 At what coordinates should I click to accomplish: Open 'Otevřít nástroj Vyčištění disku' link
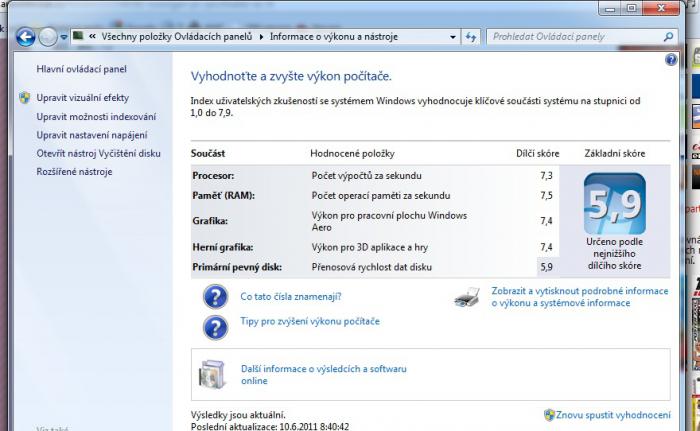[x=98, y=153]
